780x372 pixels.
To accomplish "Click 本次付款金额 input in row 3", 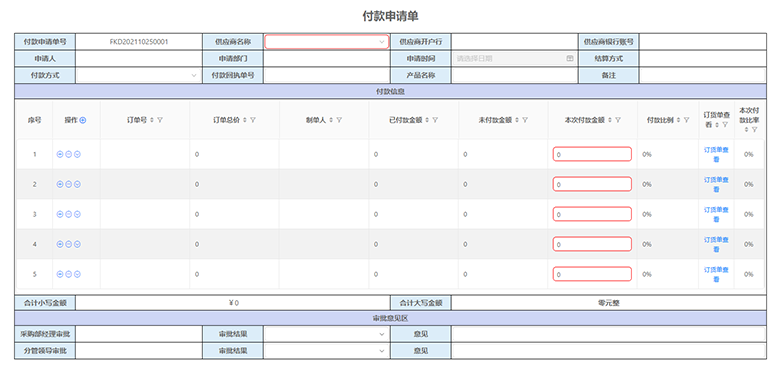I will pyautogui.click(x=592, y=214).
